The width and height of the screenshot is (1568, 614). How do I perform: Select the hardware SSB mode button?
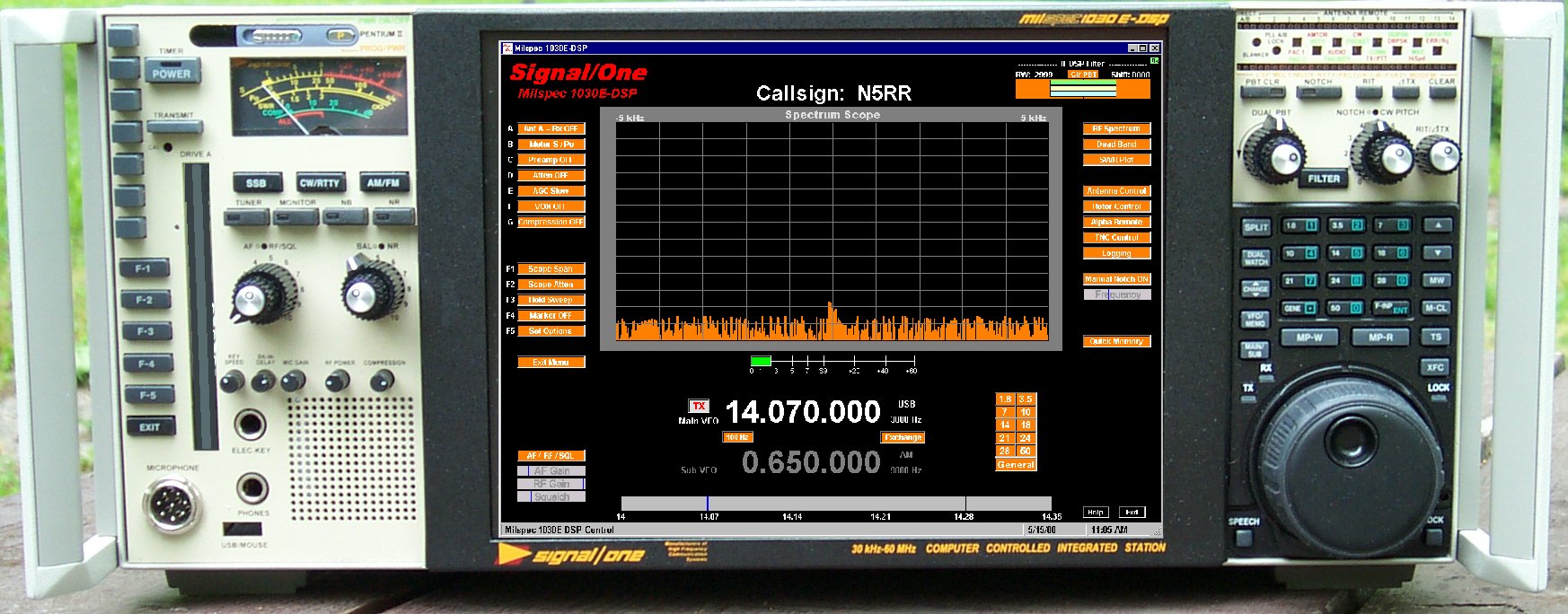tap(256, 182)
